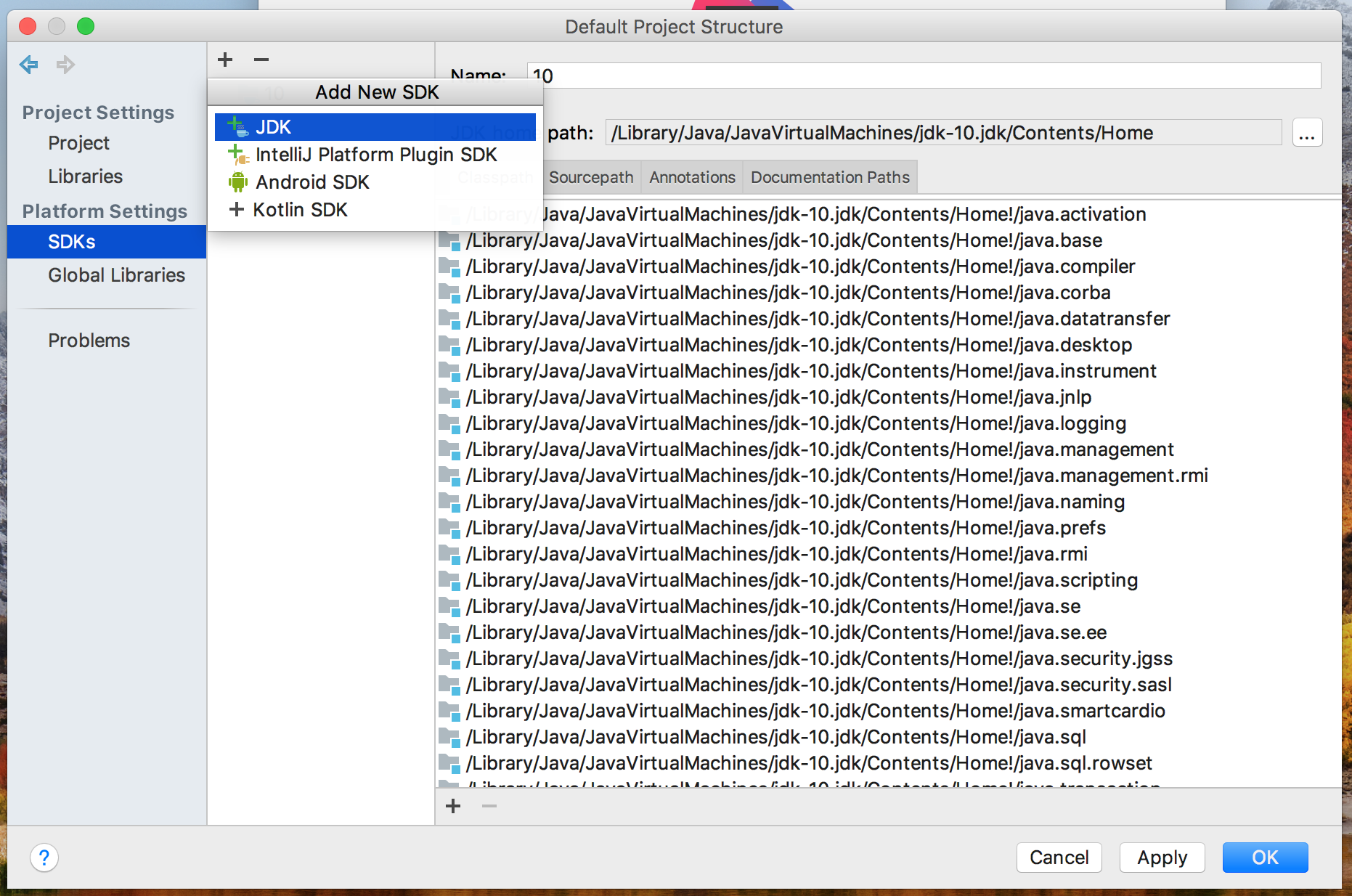Screen dimensions: 1352x896
Task: Click folder icon of java.compiler entry
Action: coord(449,267)
